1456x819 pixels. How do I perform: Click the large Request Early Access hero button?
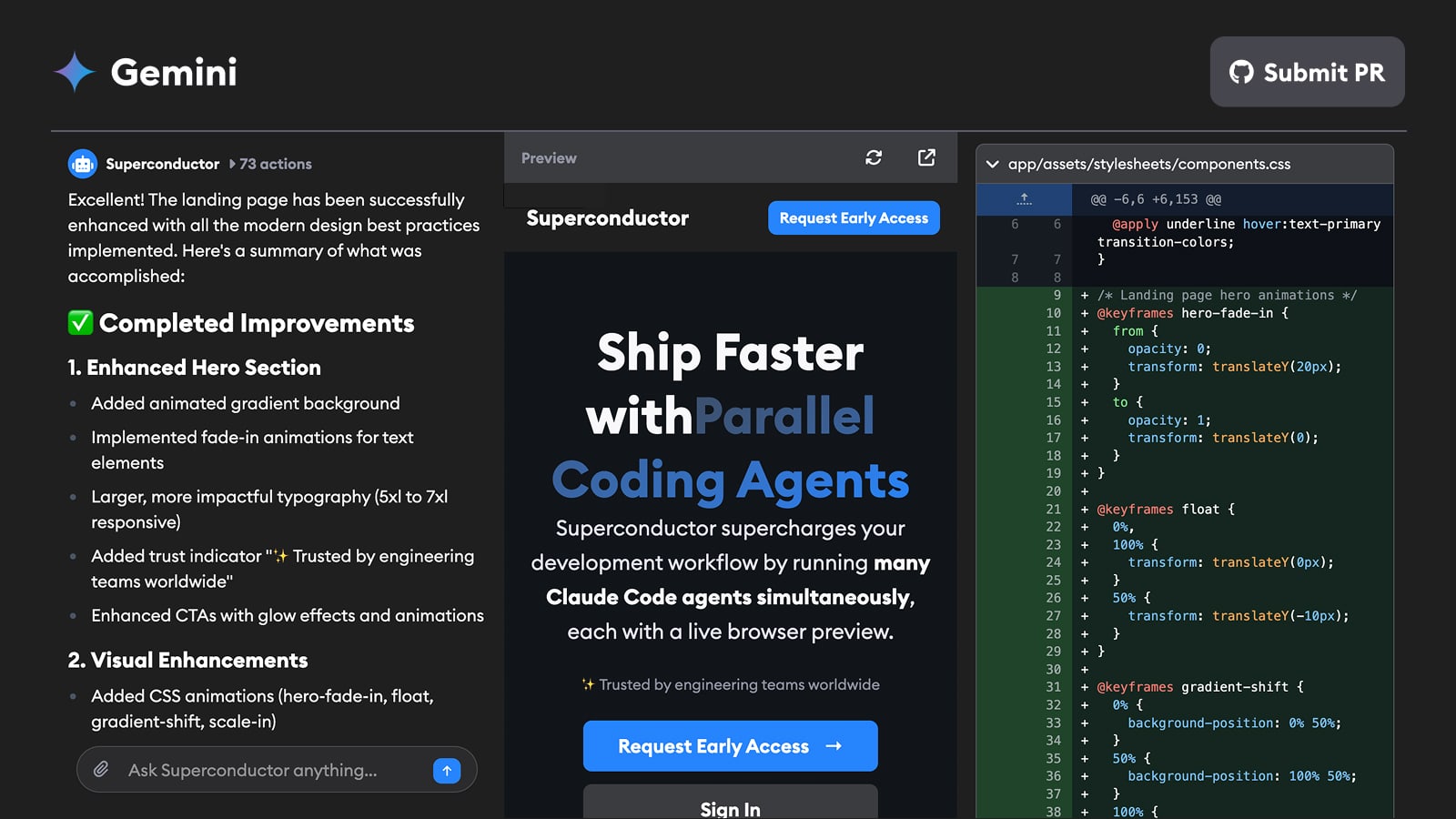pyautogui.click(x=730, y=746)
